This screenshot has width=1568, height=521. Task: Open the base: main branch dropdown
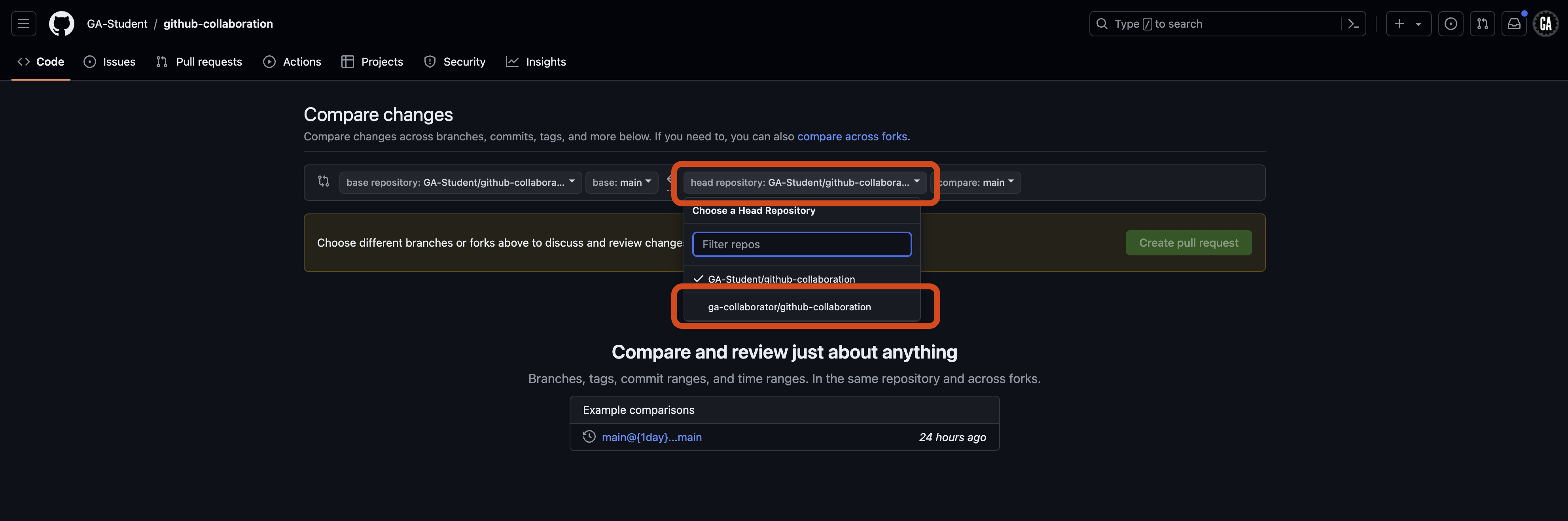621,182
